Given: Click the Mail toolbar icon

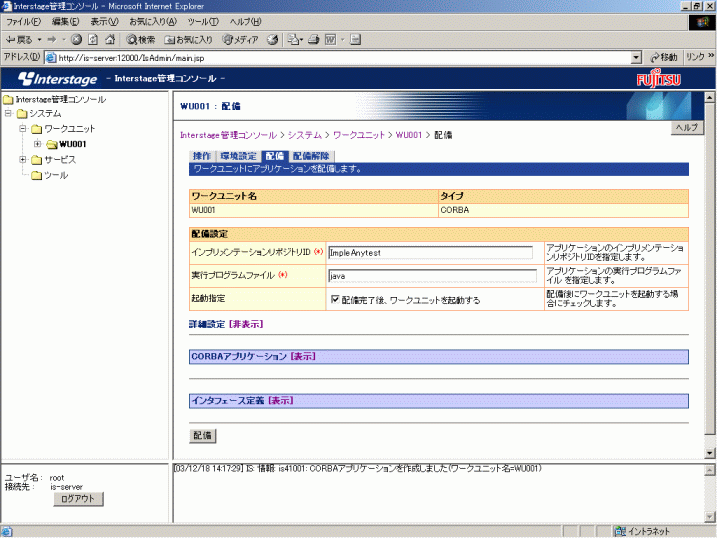Looking at the screenshot, I should (x=293, y=40).
